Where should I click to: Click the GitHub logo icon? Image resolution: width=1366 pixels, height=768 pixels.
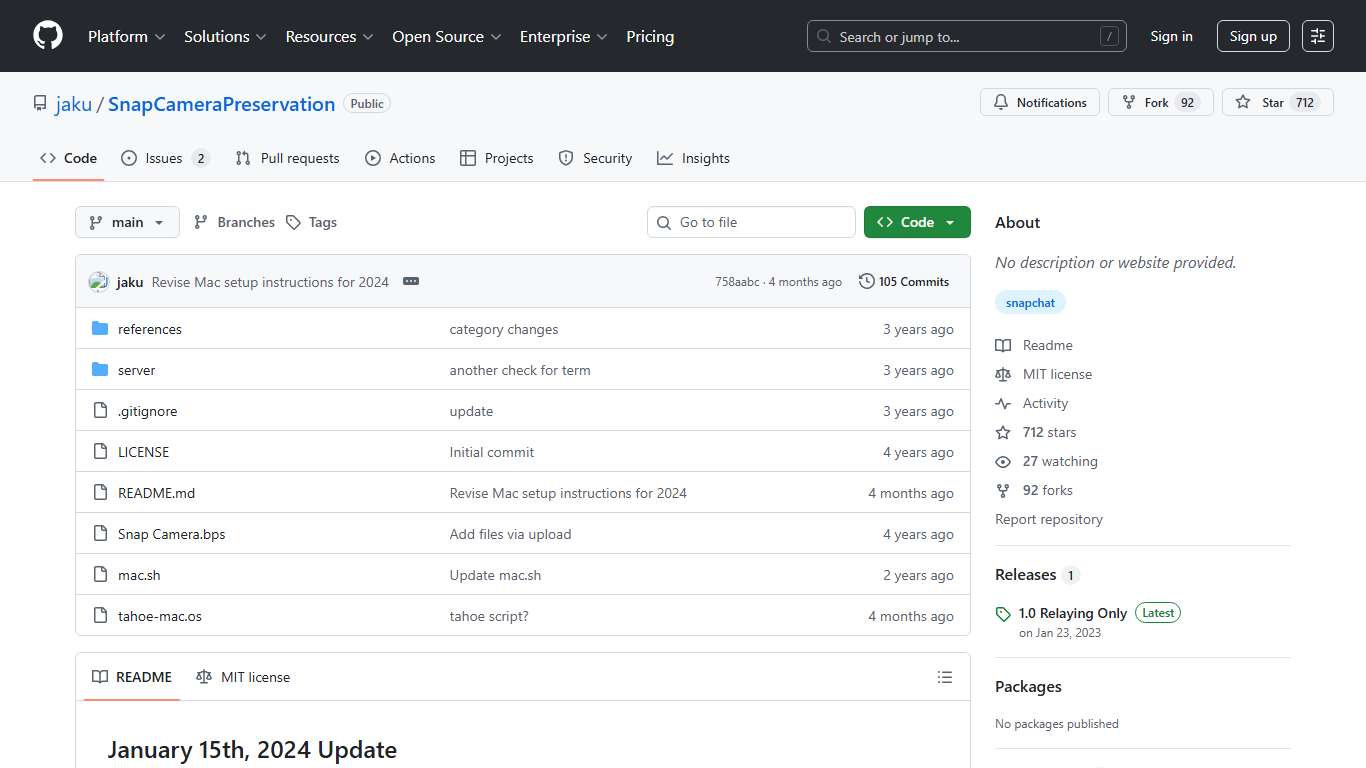tap(48, 36)
